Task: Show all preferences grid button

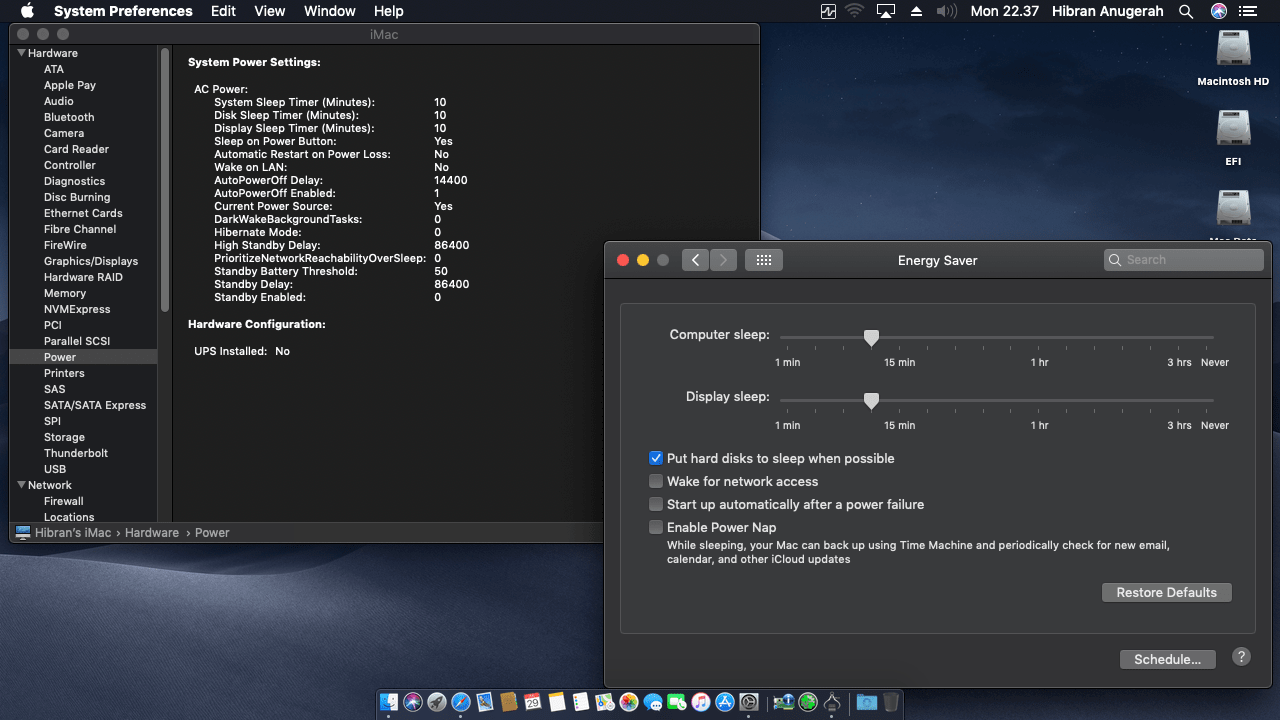Action: coord(764,260)
